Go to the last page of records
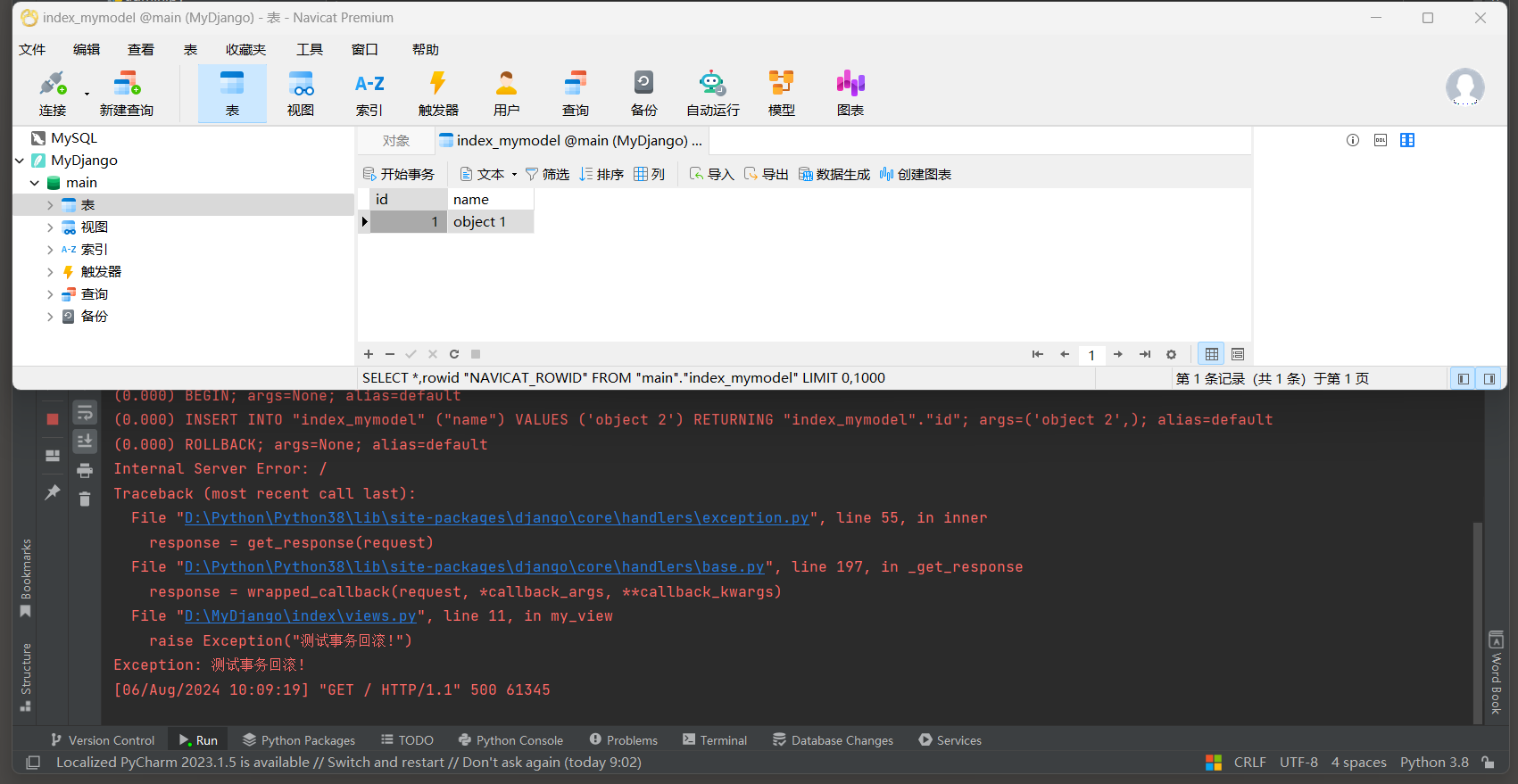The width and height of the screenshot is (1518, 784). 1145,354
